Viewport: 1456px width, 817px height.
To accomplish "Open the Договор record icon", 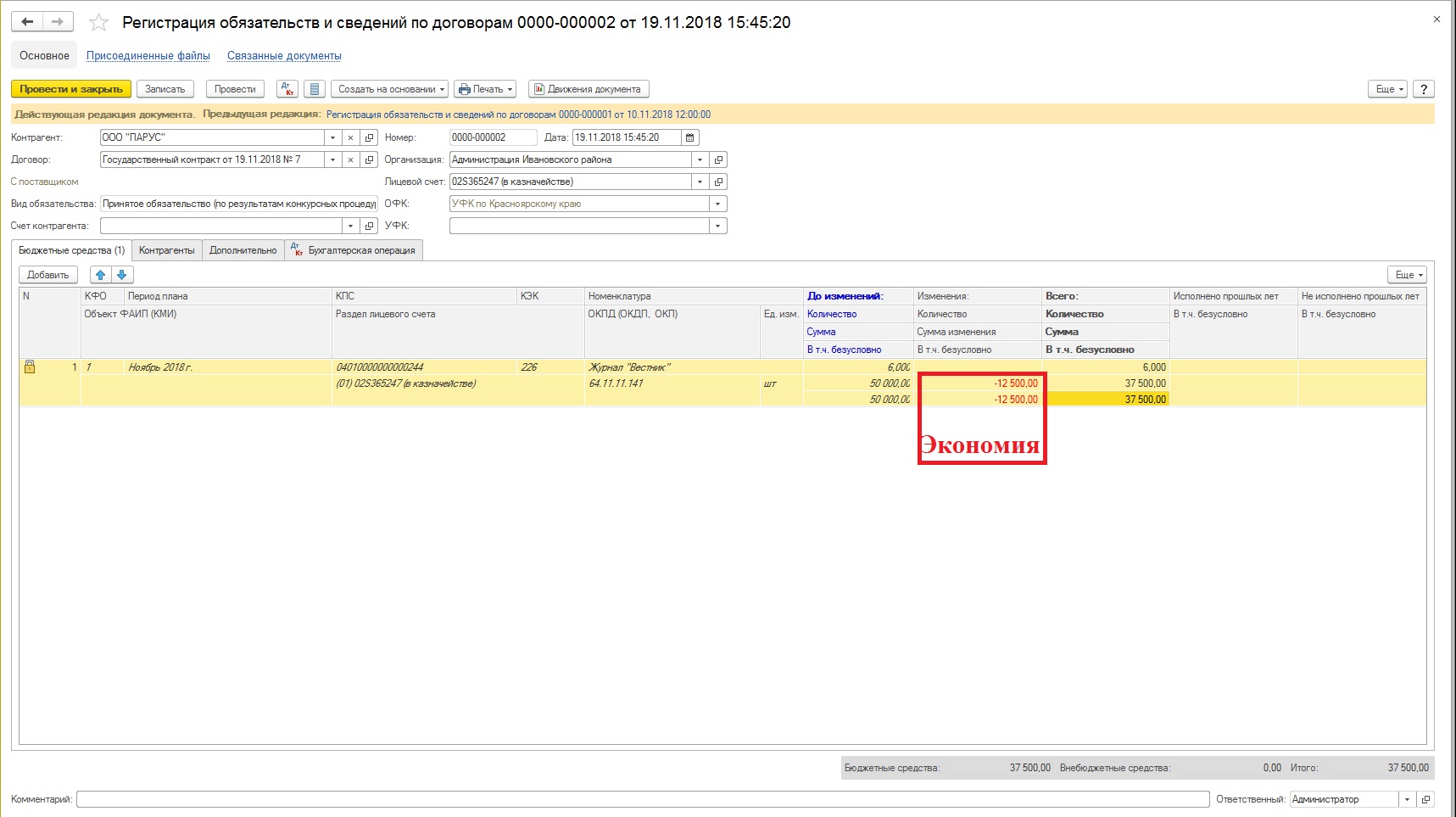I will (369, 159).
